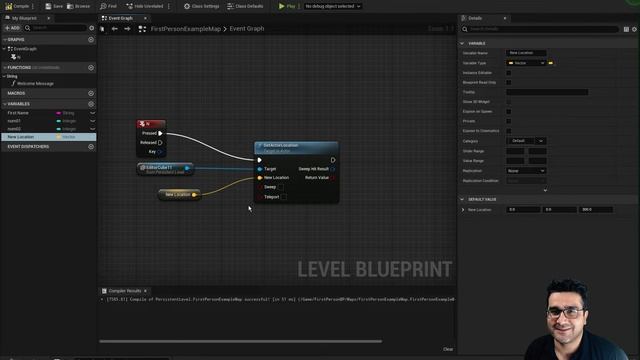Image resolution: width=640 pixels, height=360 pixels.
Task: Add a new macro with the plus icon
Action: [91, 93]
